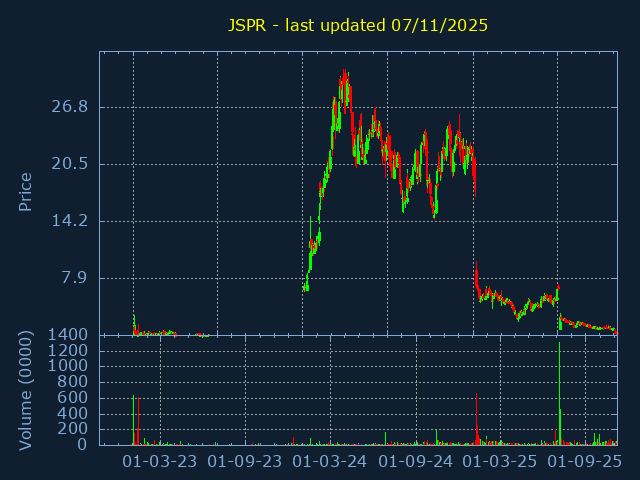640x480 pixels.
Task: Select the 01-09-25 date label
Action: (585, 462)
